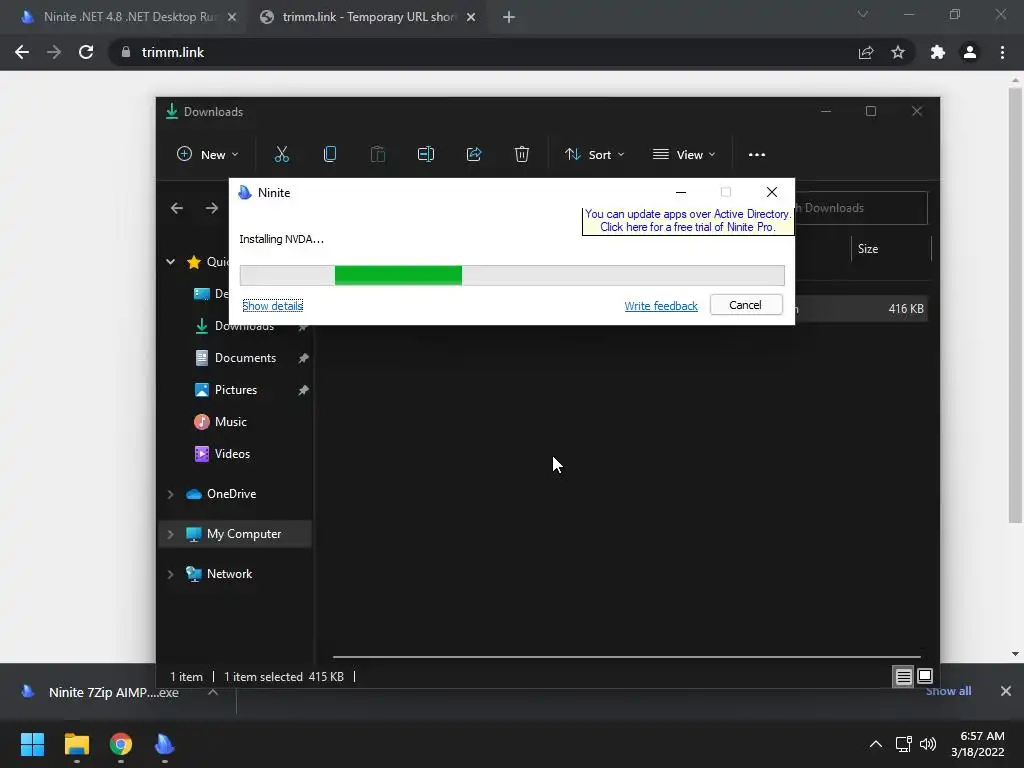
Task: Expand the My Computer tree node
Action: coord(170,534)
